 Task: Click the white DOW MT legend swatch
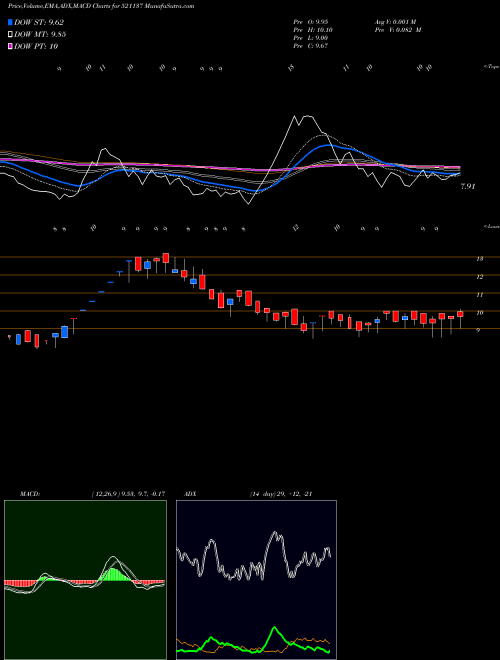[x=11, y=35]
